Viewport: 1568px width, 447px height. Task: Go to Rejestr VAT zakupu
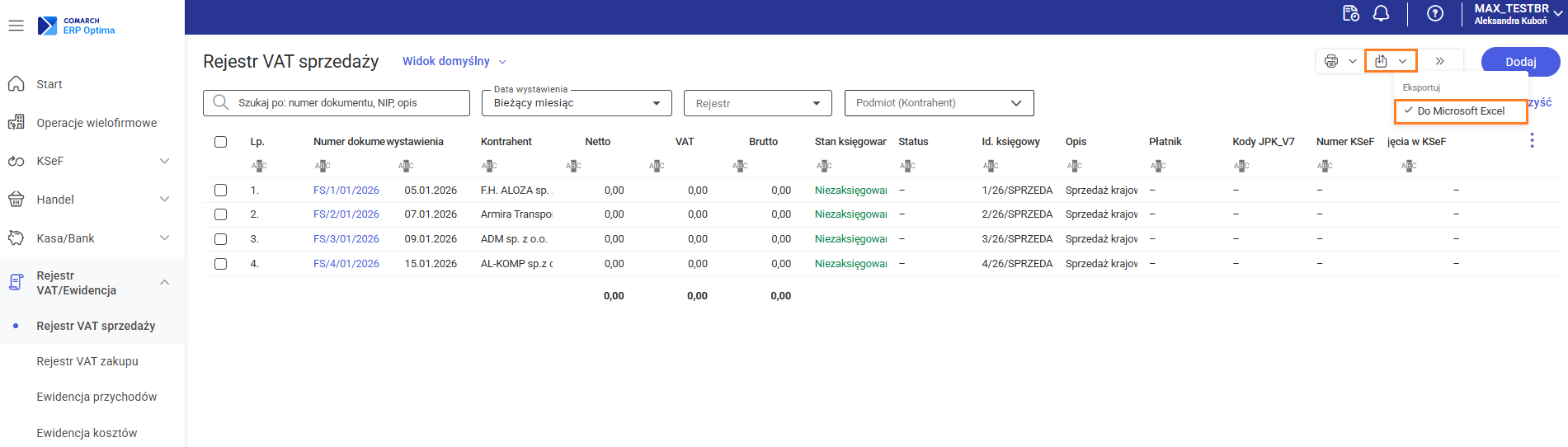(87, 361)
